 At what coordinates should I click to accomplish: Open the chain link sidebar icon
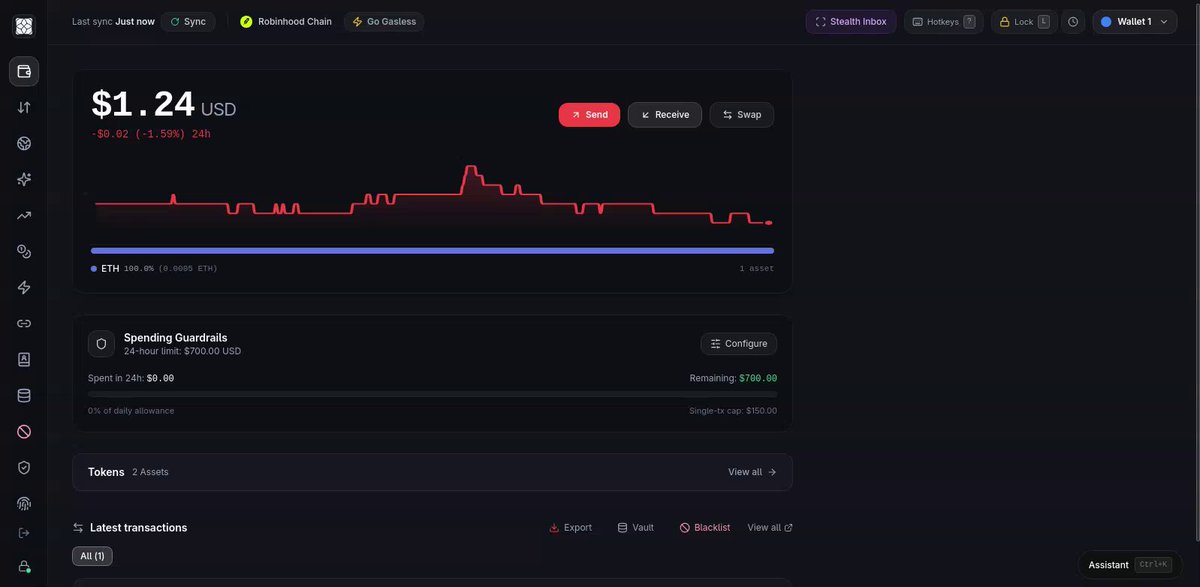point(24,324)
